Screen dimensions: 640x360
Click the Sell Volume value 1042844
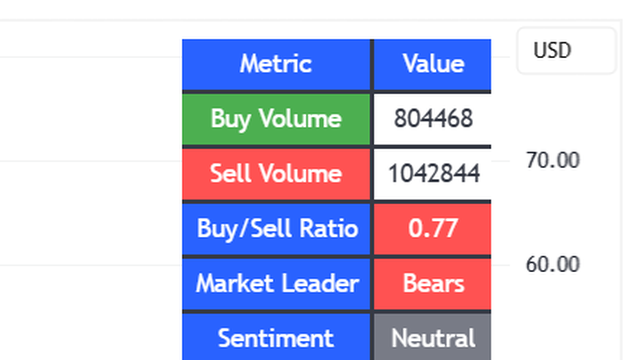(433, 174)
